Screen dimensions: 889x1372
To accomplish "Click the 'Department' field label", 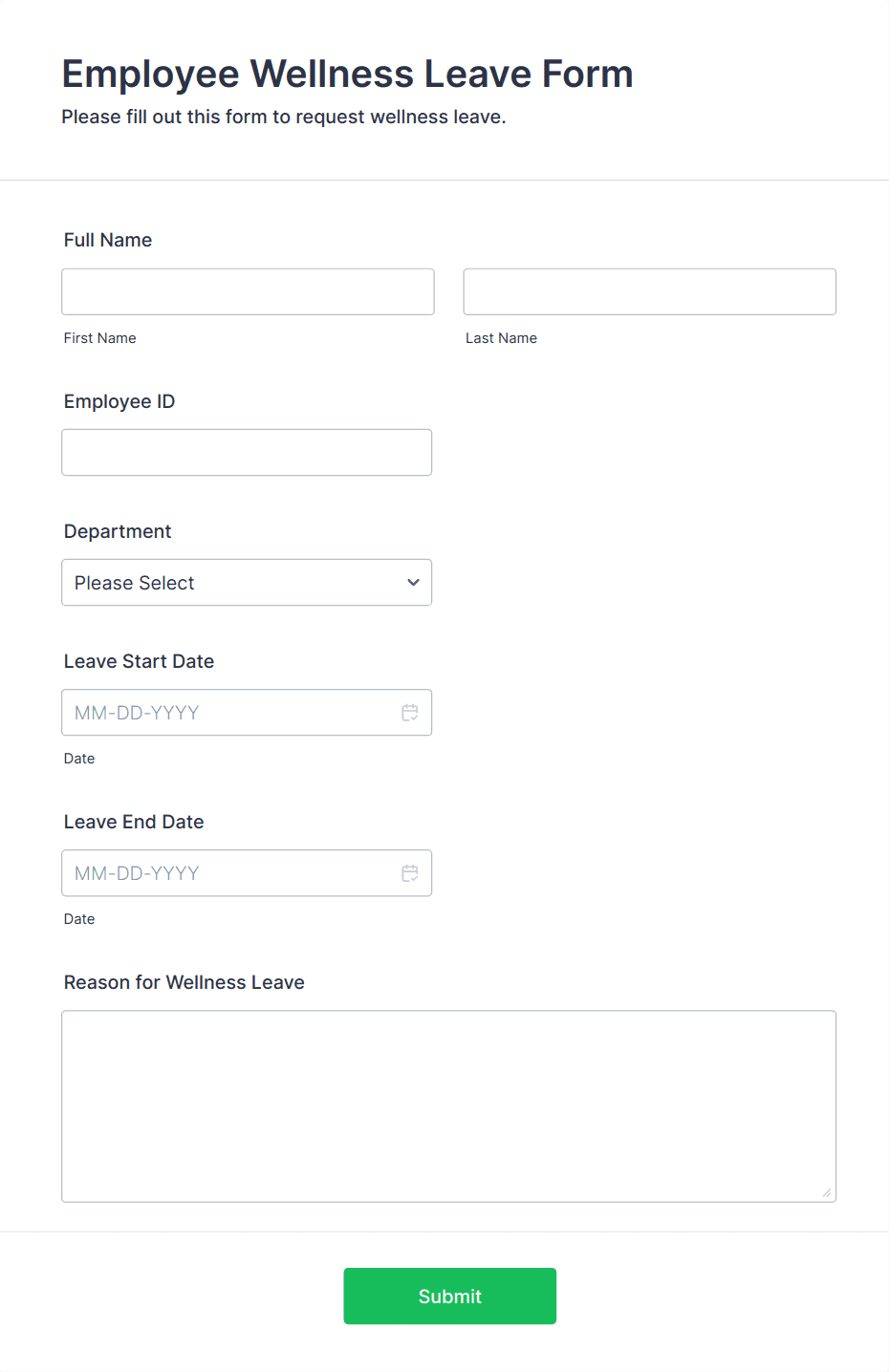I will (118, 531).
